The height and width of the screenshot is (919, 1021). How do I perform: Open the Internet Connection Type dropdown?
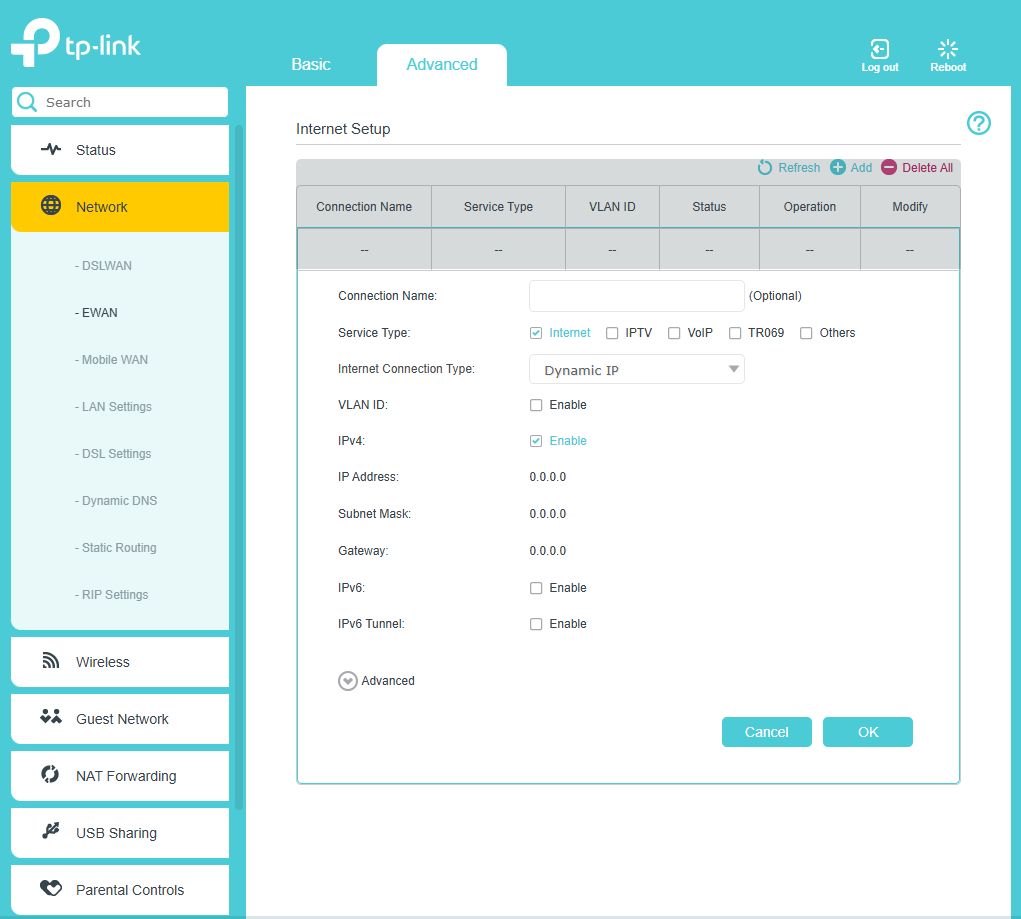637,369
